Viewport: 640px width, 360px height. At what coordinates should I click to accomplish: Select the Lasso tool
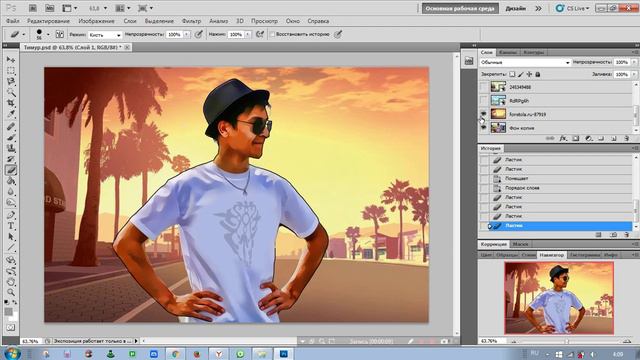11,81
